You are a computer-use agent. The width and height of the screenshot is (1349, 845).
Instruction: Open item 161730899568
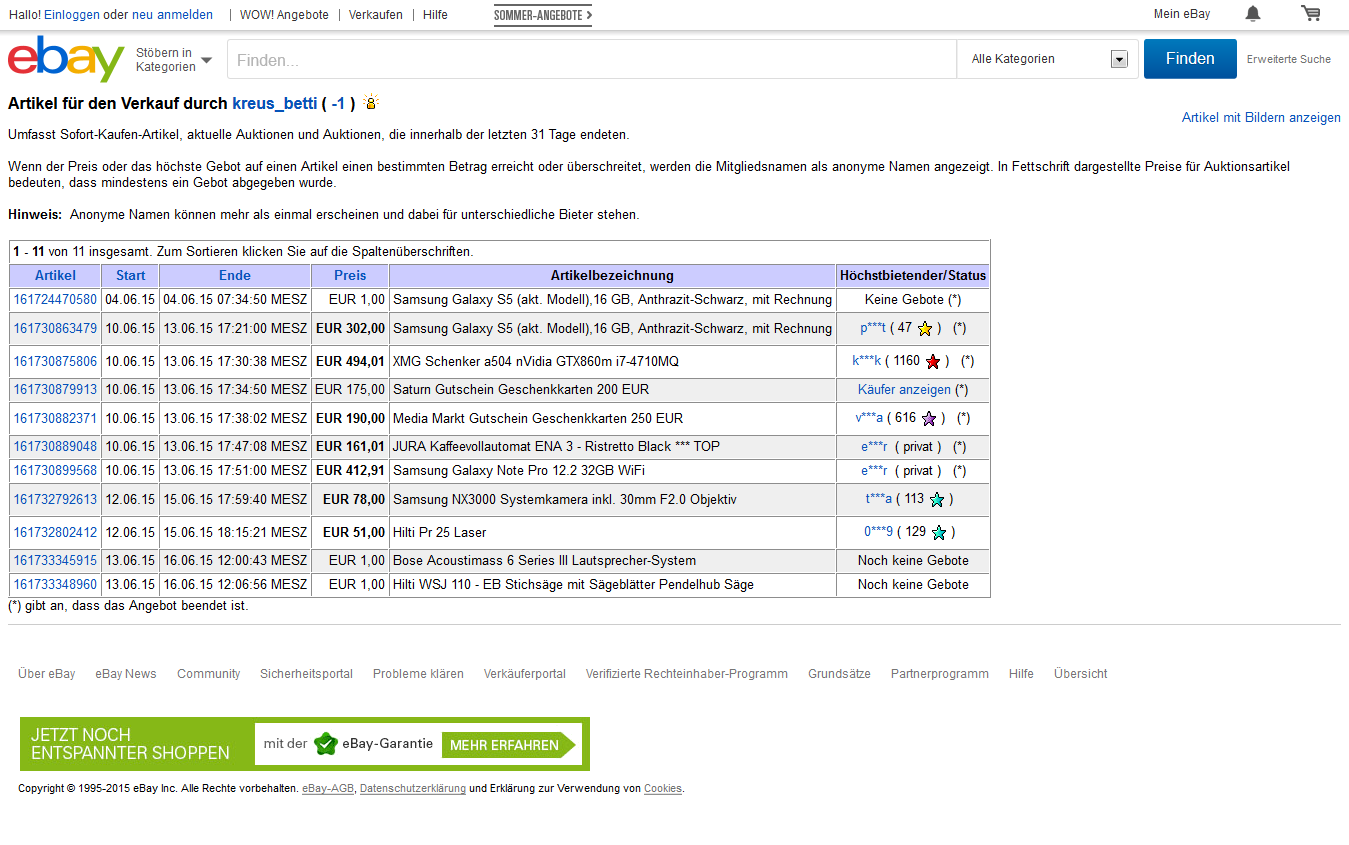(x=55, y=470)
